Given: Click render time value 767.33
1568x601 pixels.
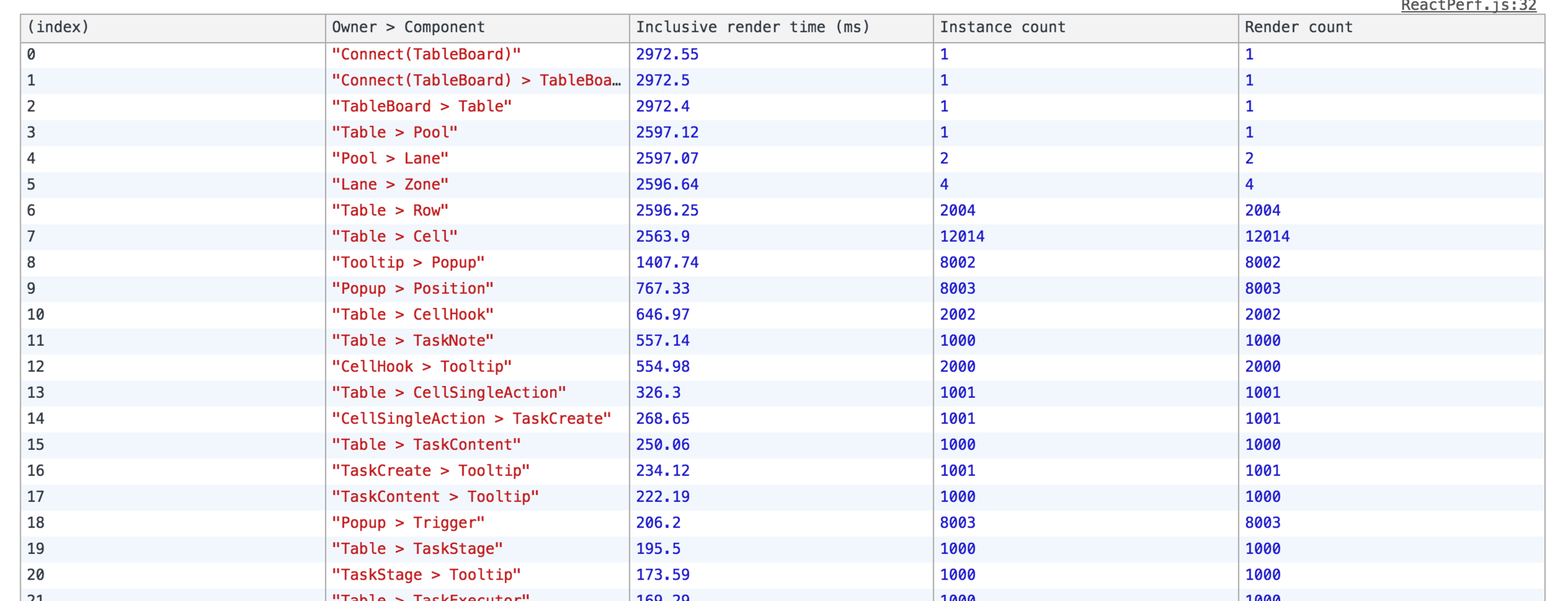Looking at the screenshot, I should click(x=663, y=289).
